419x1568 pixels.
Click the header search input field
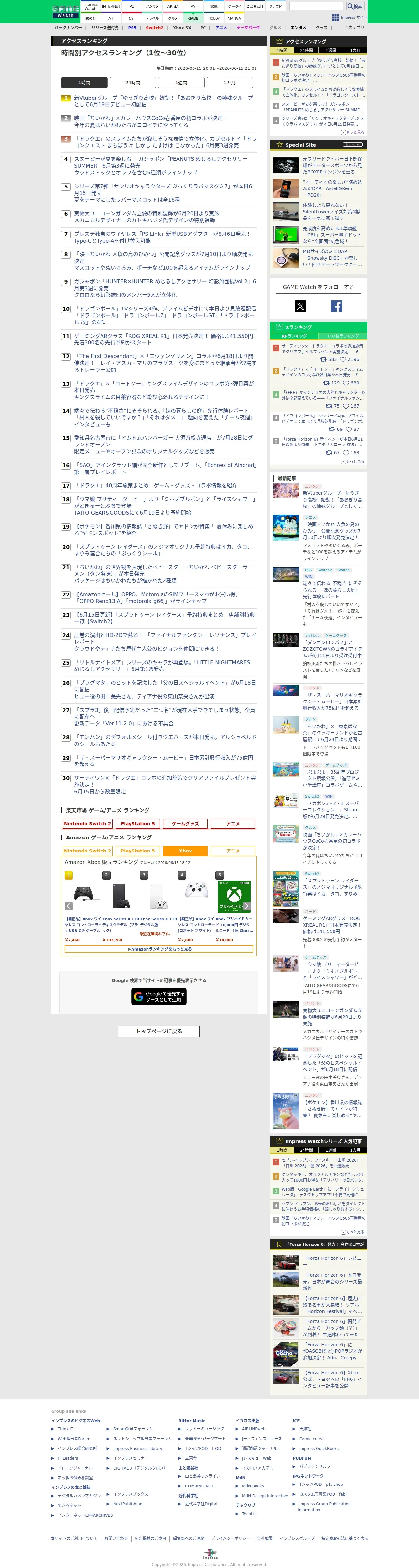click(317, 6)
